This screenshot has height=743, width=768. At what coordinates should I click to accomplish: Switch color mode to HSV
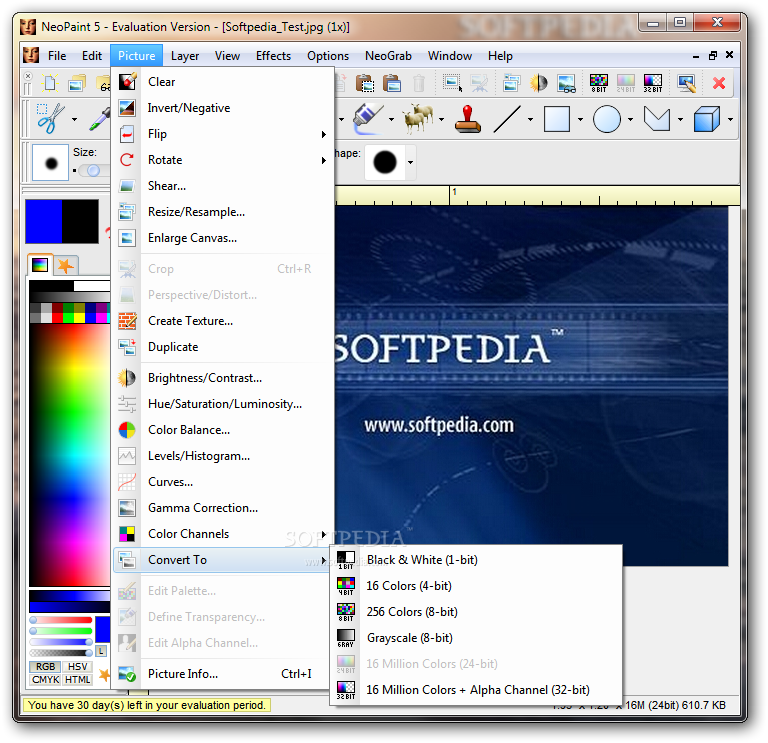point(77,667)
